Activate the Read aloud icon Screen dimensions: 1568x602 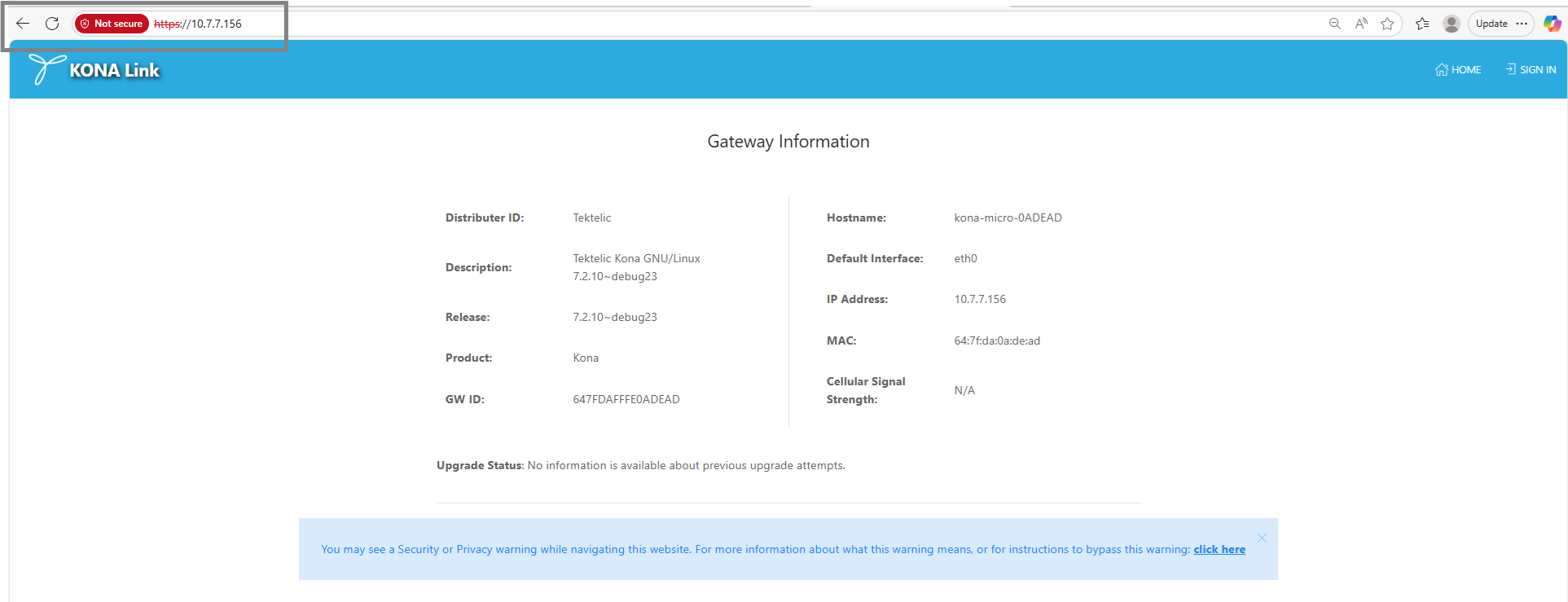[1361, 24]
